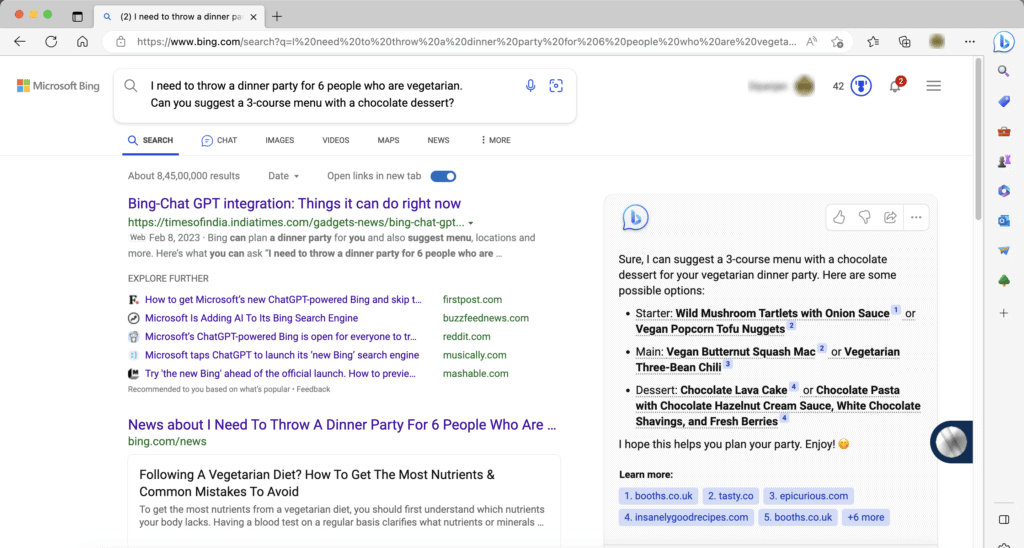Open the notifications bell icon
1024x548 pixels.
(895, 87)
